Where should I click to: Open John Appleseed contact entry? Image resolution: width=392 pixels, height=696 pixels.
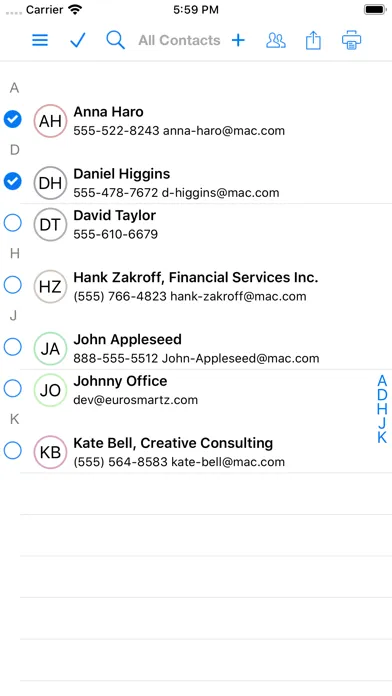click(x=206, y=348)
